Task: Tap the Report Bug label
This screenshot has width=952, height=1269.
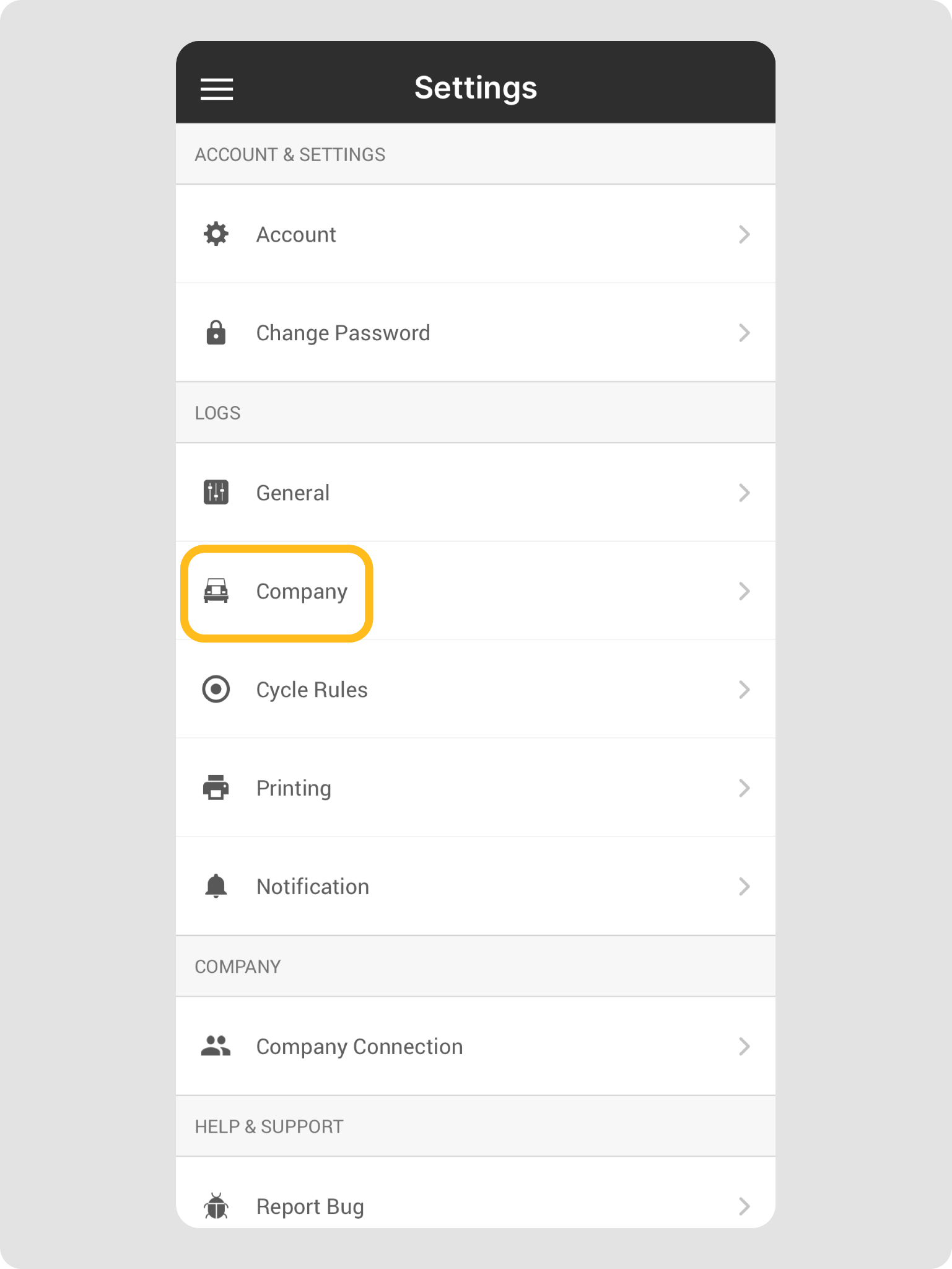Action: tap(310, 1206)
